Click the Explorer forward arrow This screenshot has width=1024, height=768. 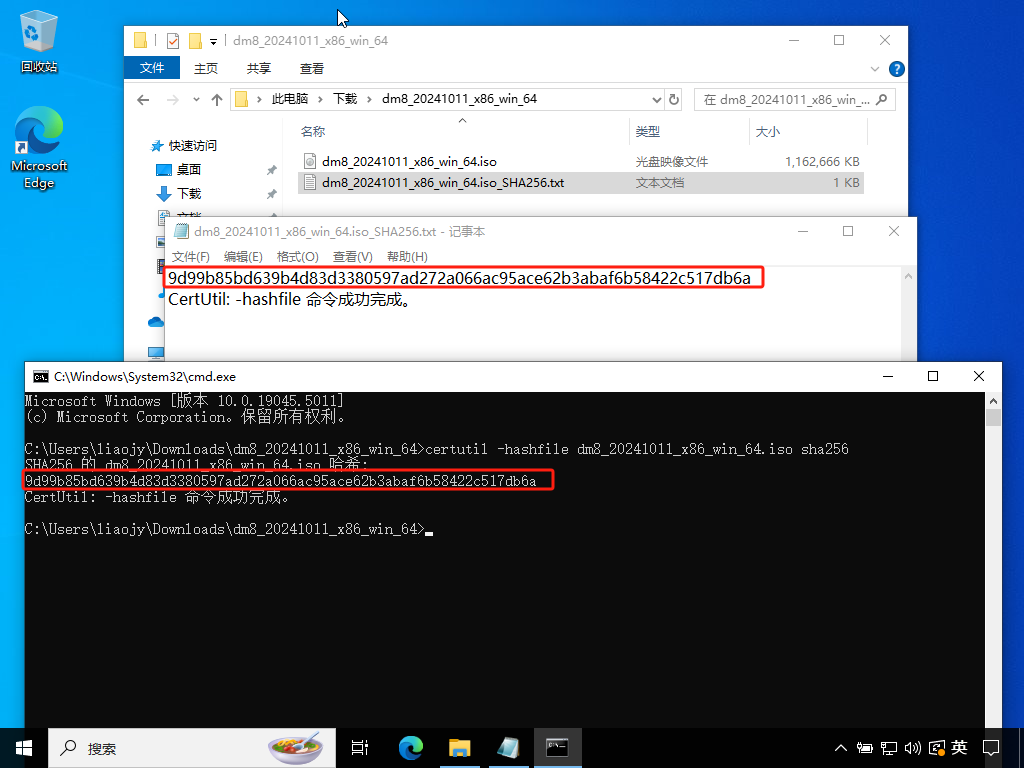pos(172,100)
